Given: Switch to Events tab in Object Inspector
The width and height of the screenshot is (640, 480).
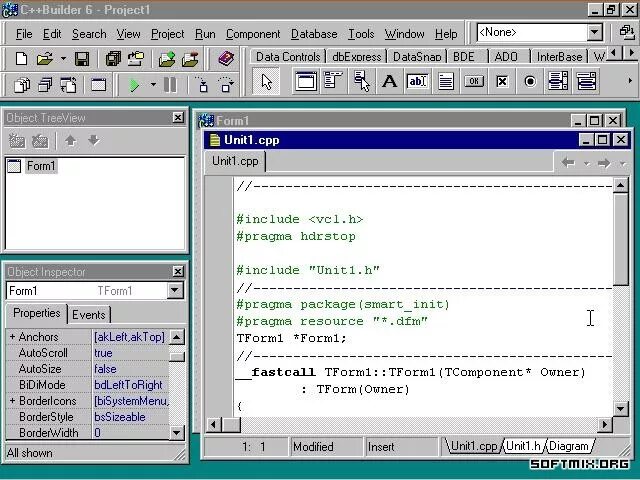Looking at the screenshot, I should [89, 315].
